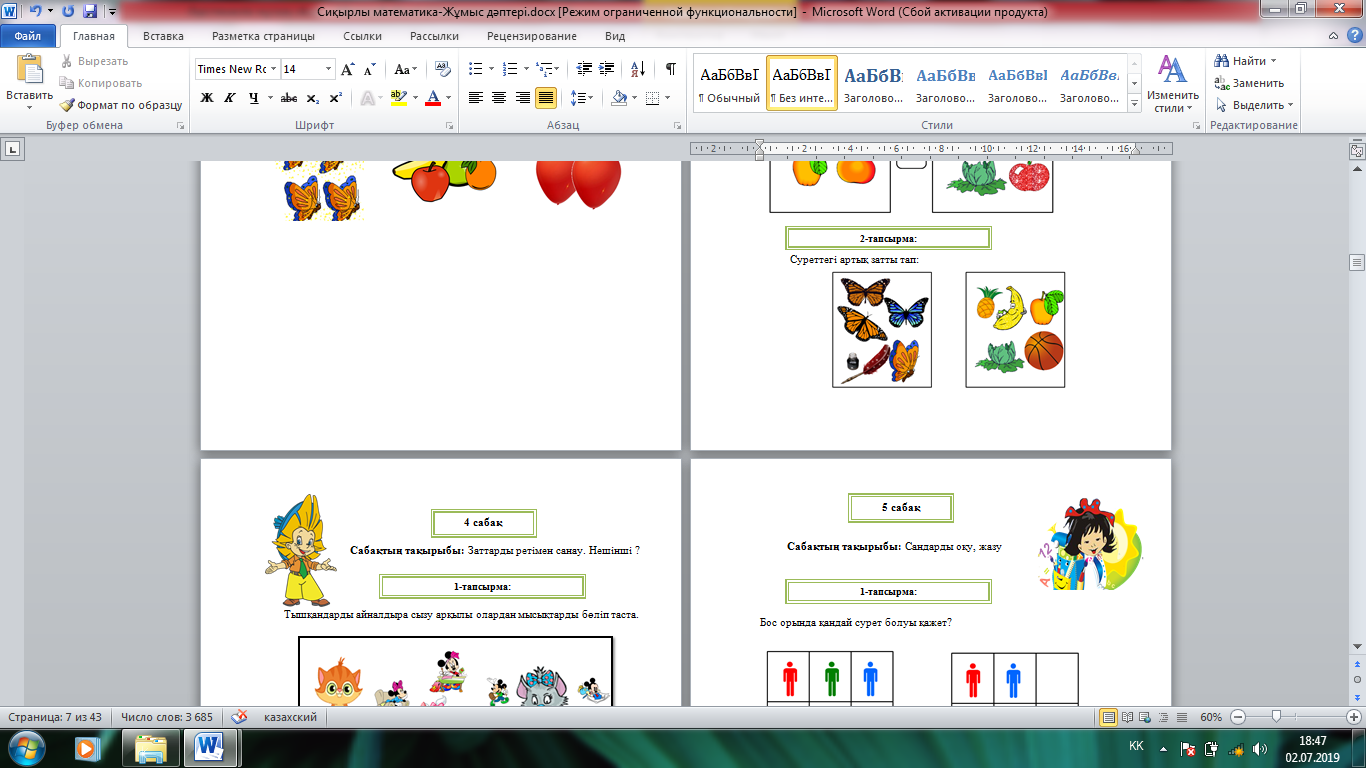Apply the red font color button
This screenshot has width=1366, height=768.
coord(433,98)
